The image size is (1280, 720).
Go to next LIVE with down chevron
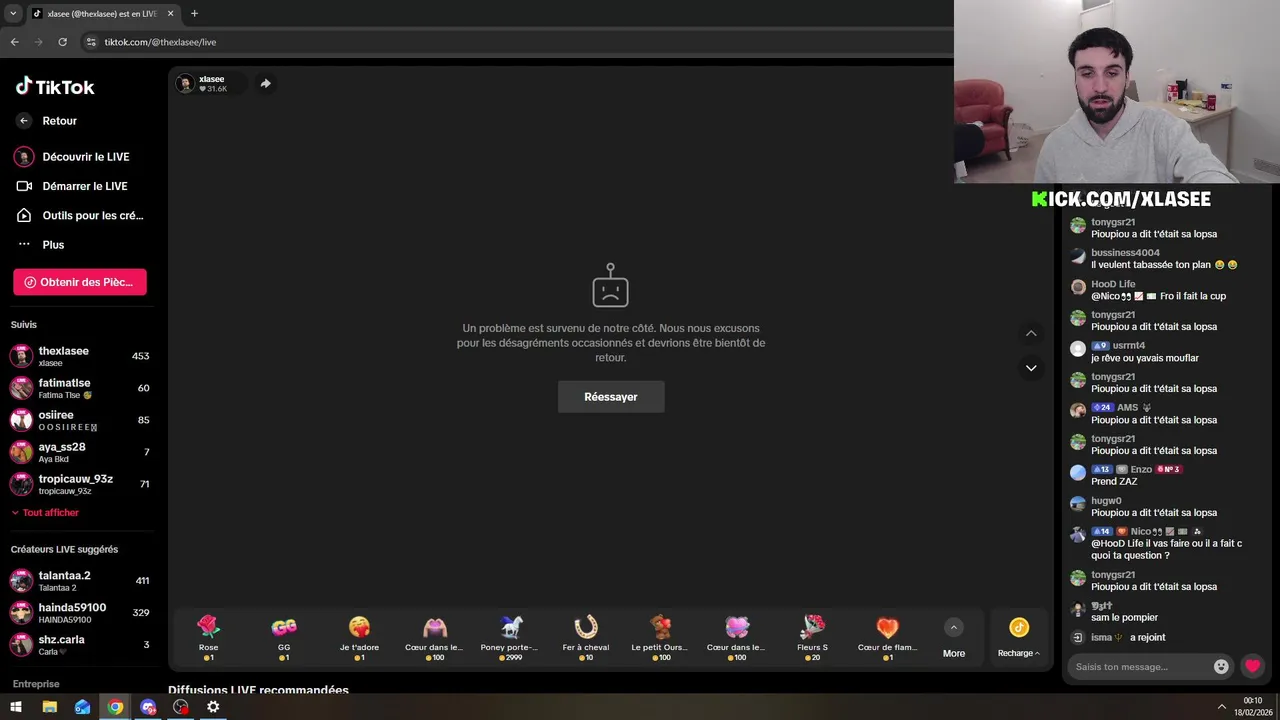pos(1031,368)
